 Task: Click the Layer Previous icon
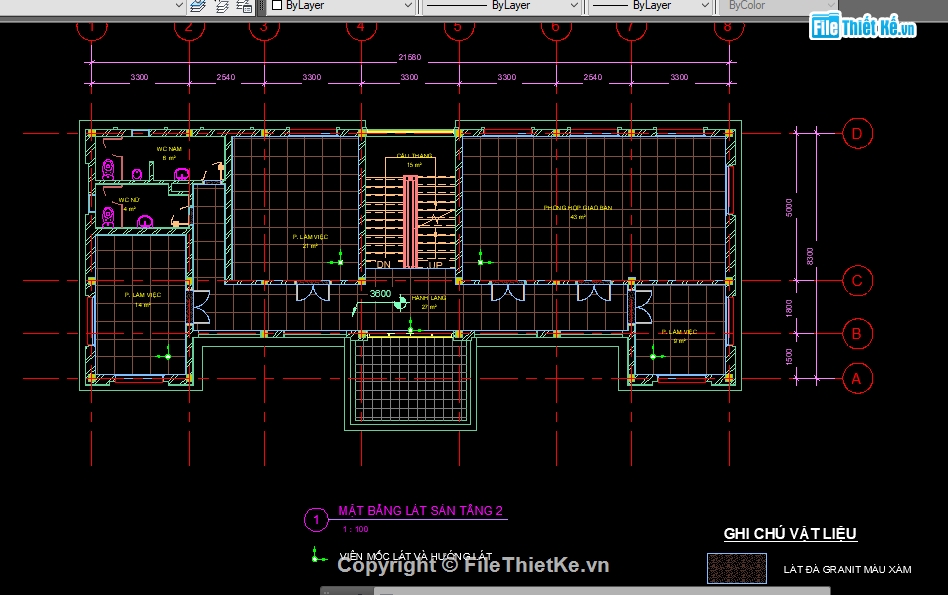point(221,6)
